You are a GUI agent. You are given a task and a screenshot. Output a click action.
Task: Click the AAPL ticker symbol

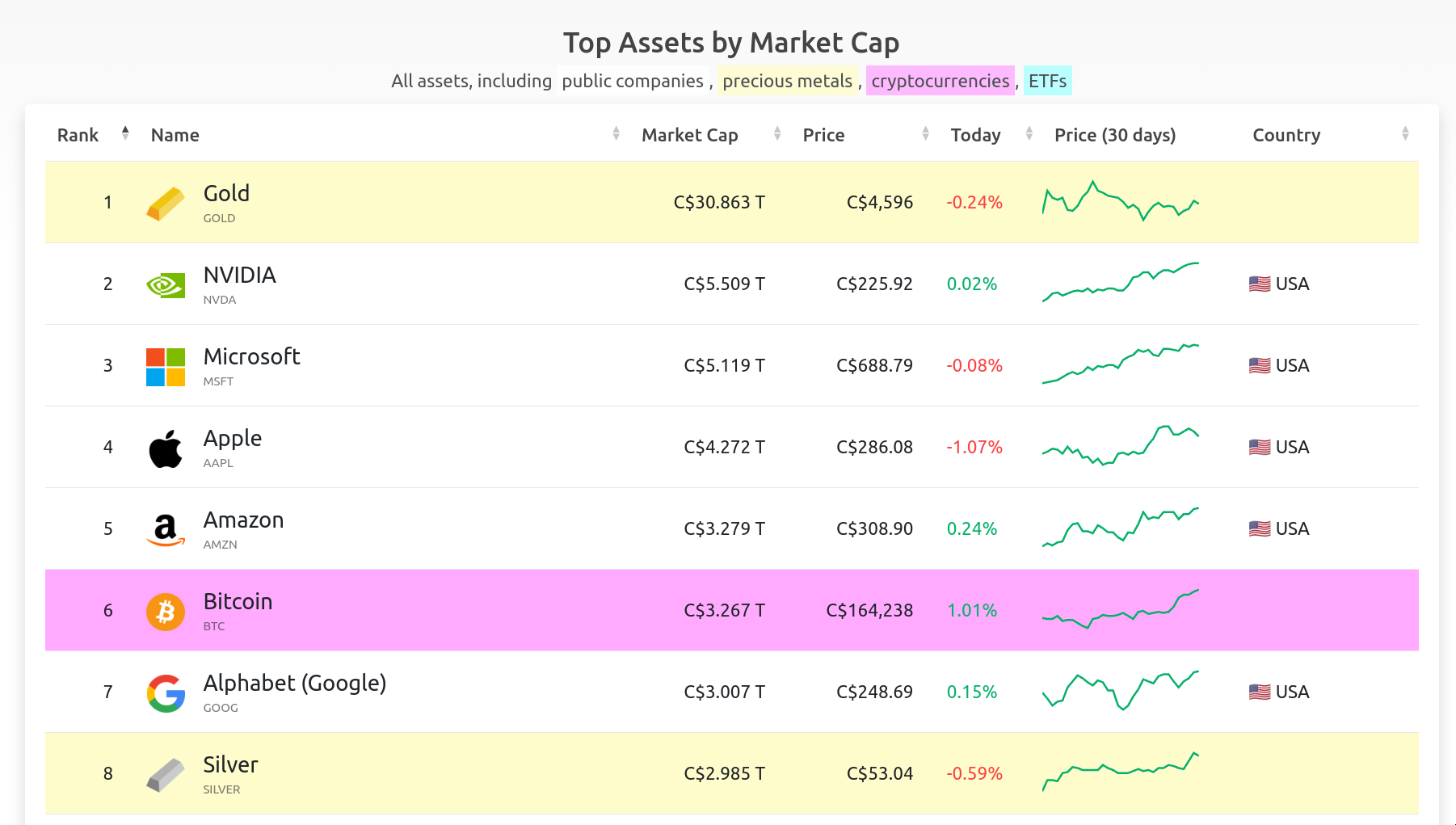pyautogui.click(x=218, y=463)
